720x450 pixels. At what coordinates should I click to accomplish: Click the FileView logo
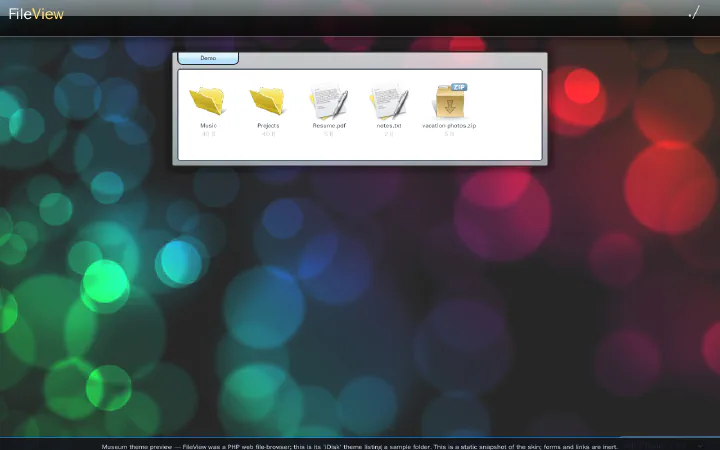tap(36, 14)
